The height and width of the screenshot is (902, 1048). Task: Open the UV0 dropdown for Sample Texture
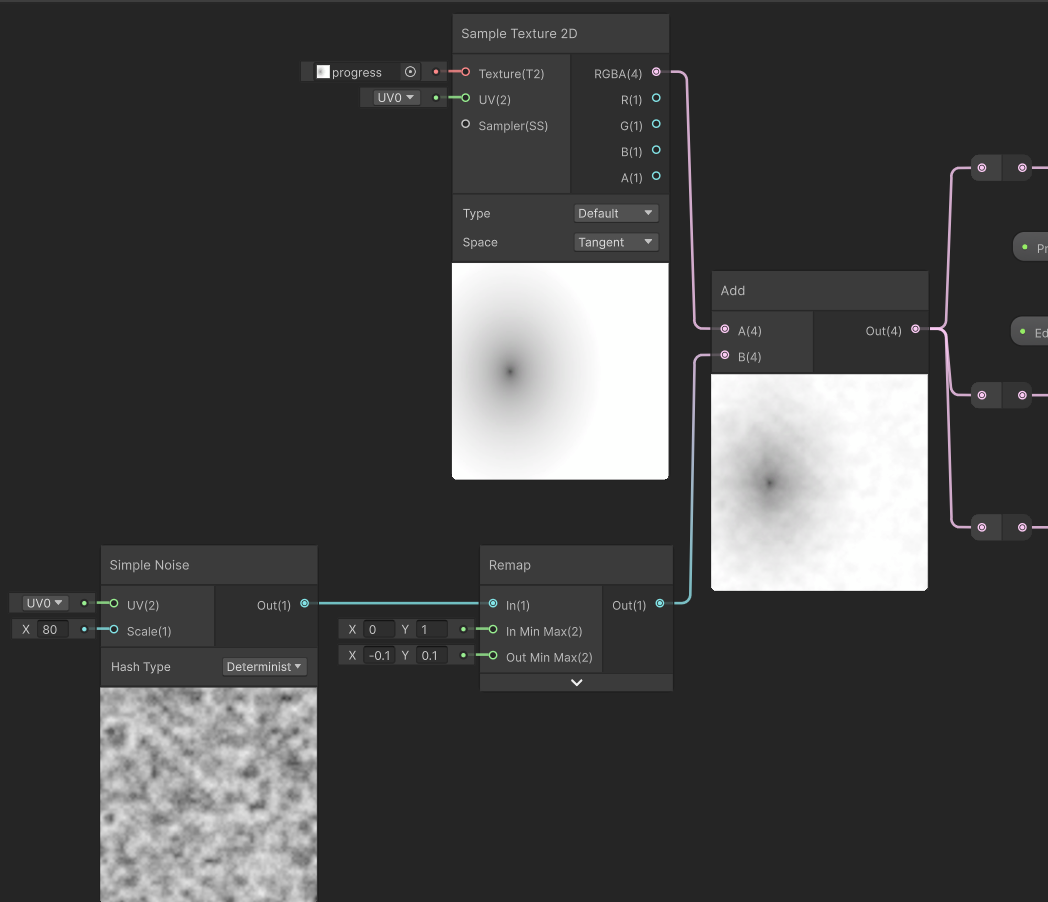[x=396, y=98]
